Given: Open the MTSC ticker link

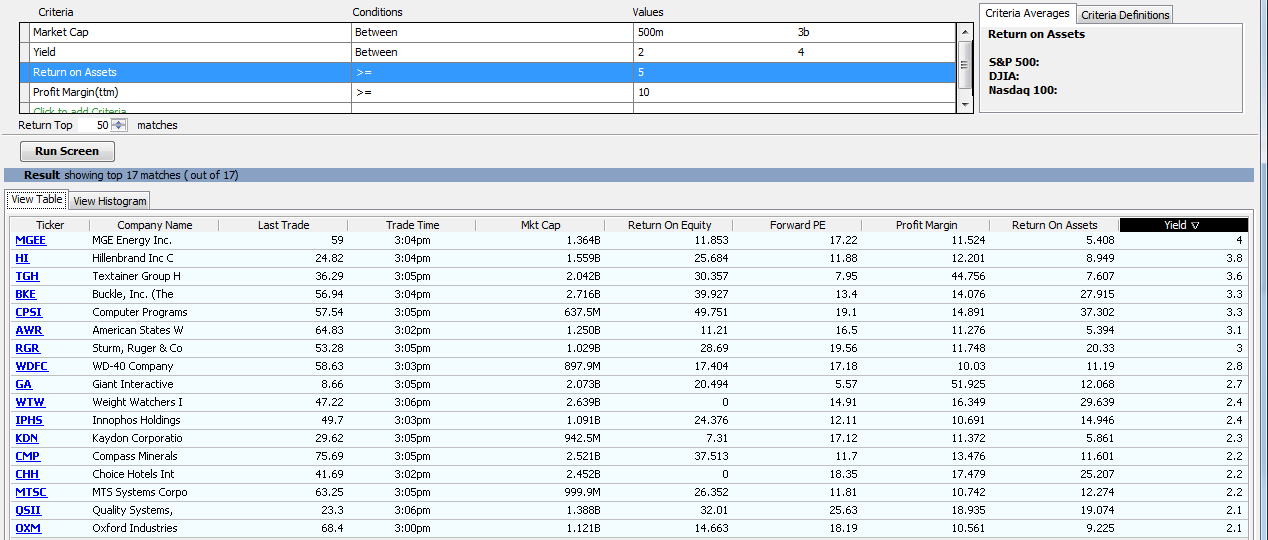Looking at the screenshot, I should click(31, 492).
